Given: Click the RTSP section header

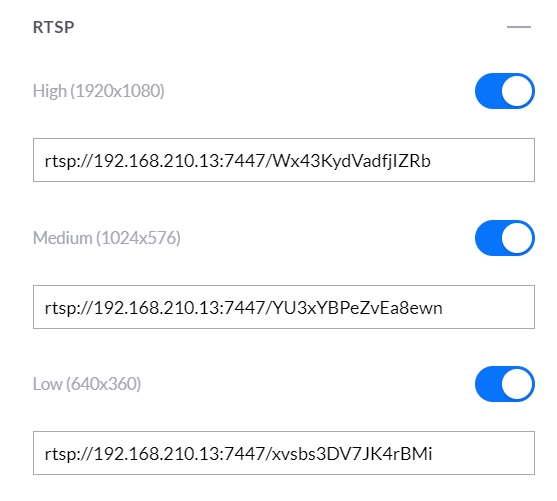Looking at the screenshot, I should 54,27.
